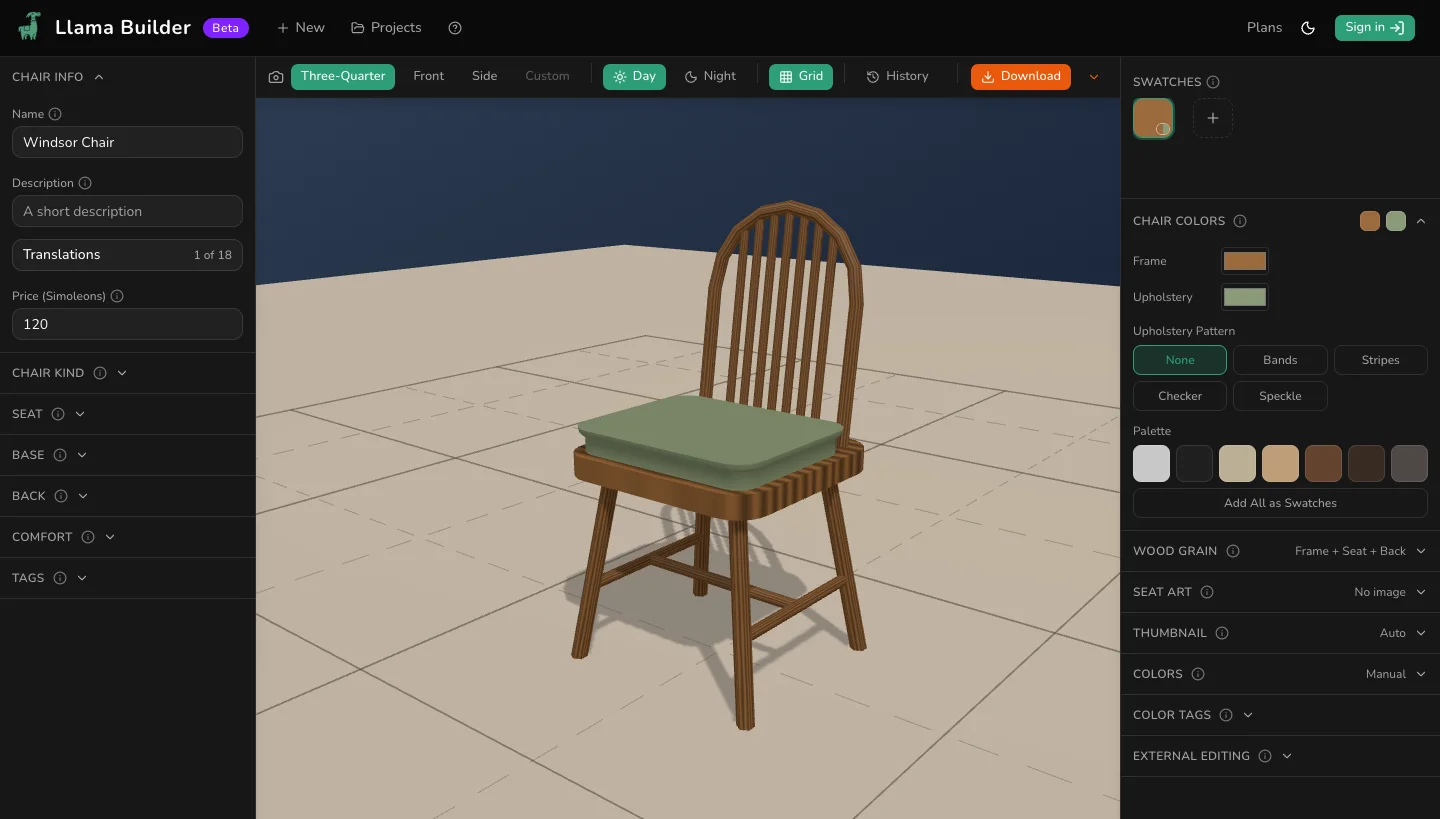Click the Name input field
The height and width of the screenshot is (819, 1440).
(x=127, y=142)
